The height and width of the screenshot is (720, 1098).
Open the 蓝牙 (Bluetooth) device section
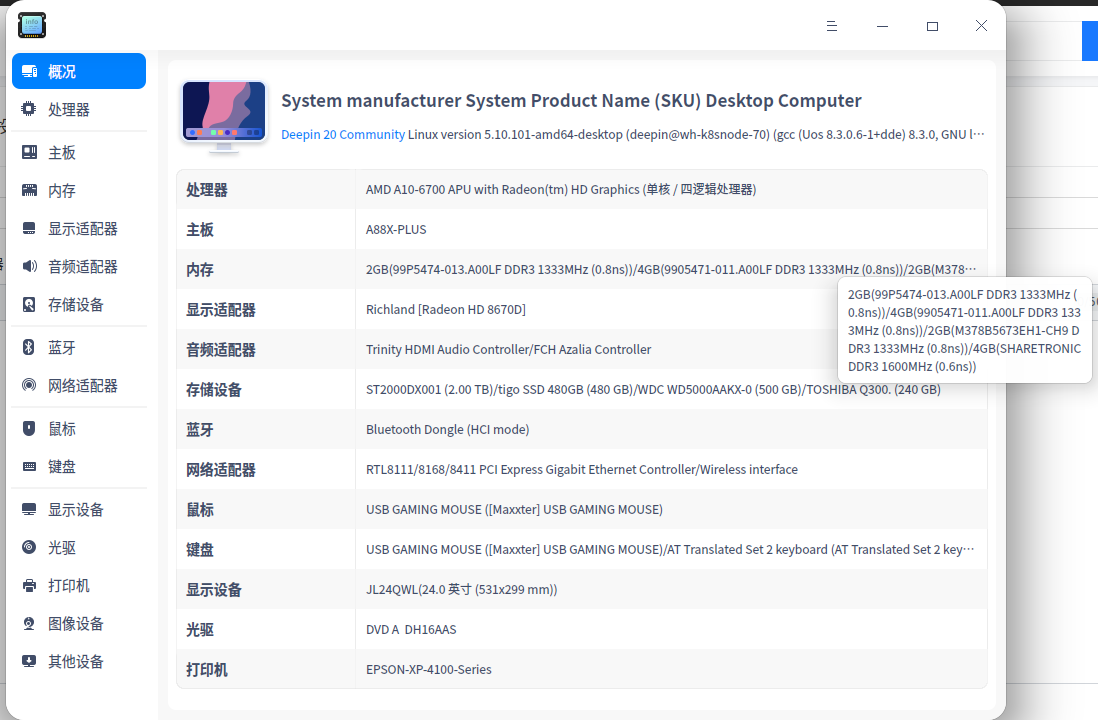pos(30,347)
